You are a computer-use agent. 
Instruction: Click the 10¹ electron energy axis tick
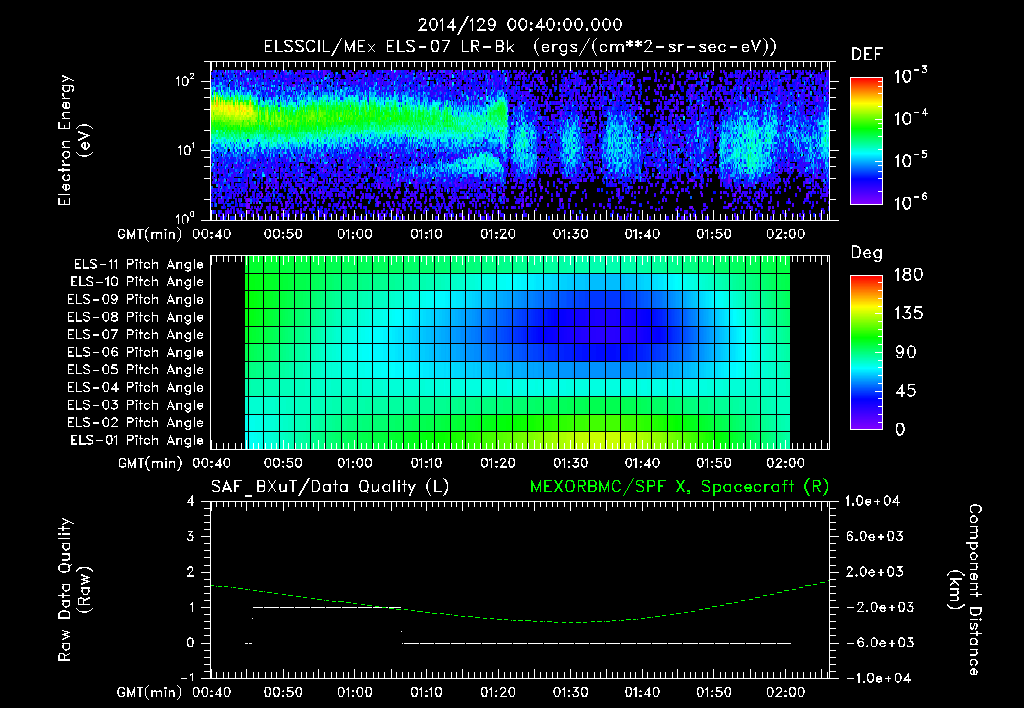[x=185, y=150]
